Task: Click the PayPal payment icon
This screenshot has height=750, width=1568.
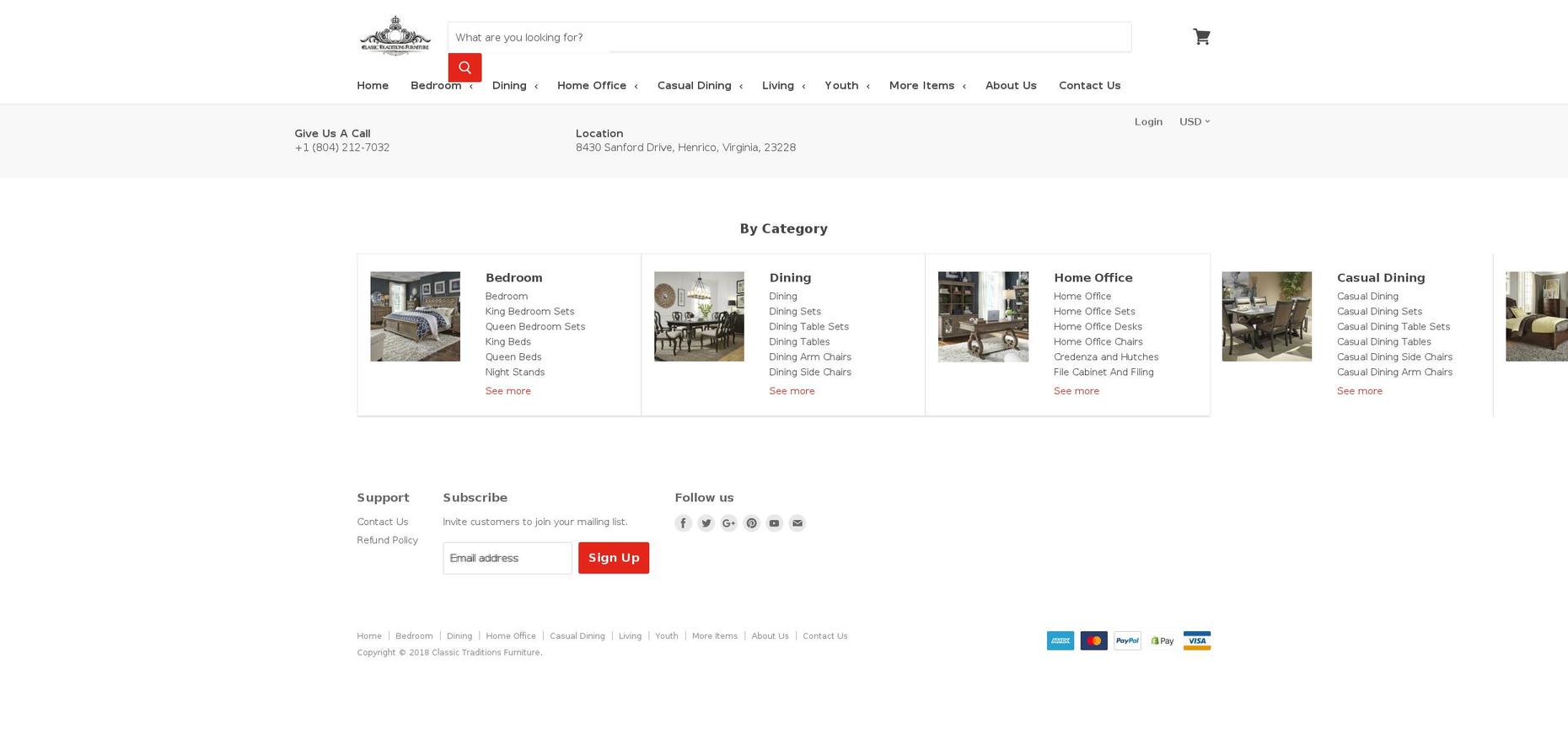Action: coord(1128,640)
